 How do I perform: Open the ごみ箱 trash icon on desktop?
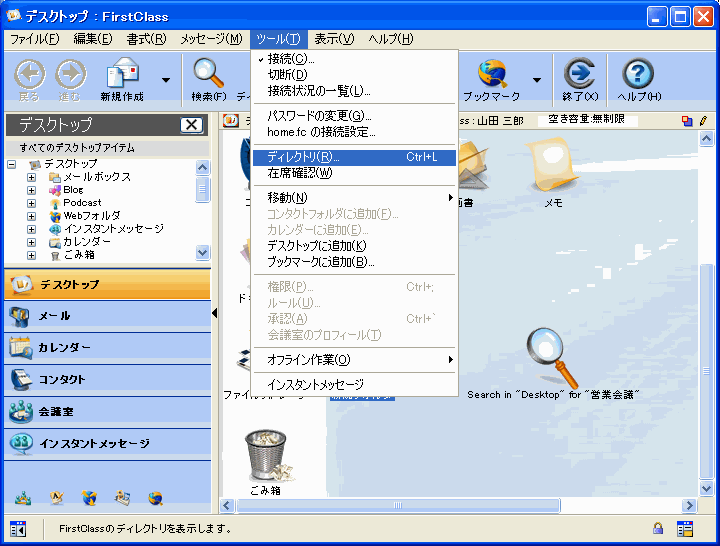(265, 457)
